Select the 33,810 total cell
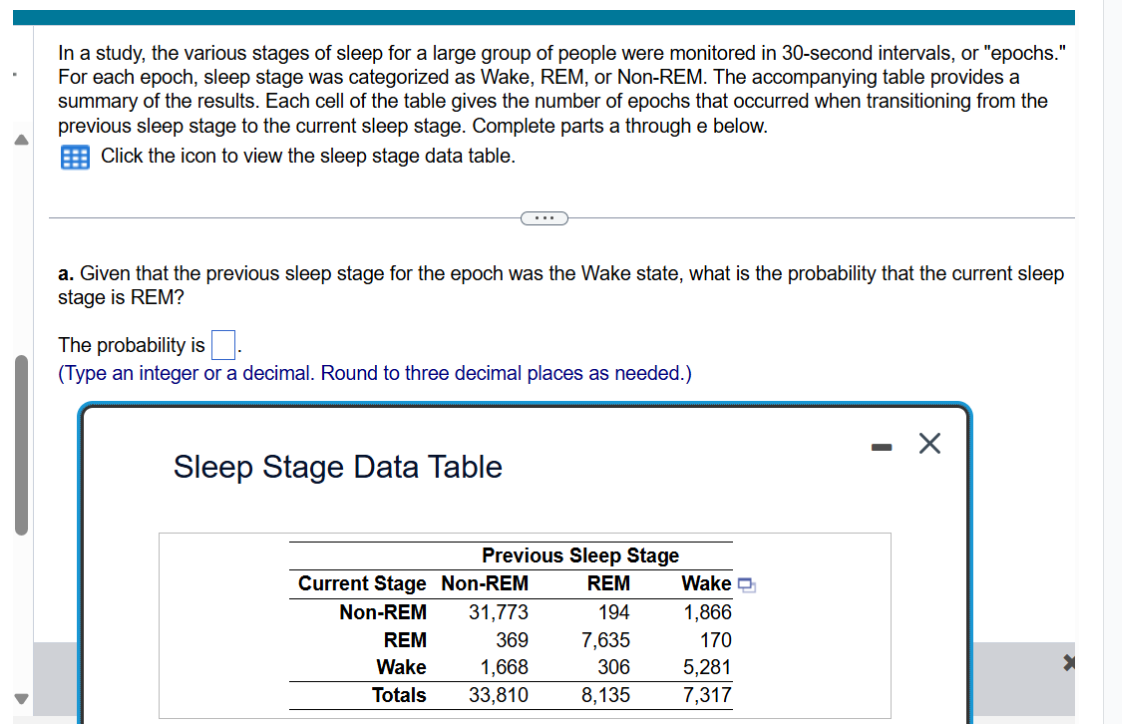This screenshot has width=1122, height=724. pyautogui.click(x=498, y=695)
